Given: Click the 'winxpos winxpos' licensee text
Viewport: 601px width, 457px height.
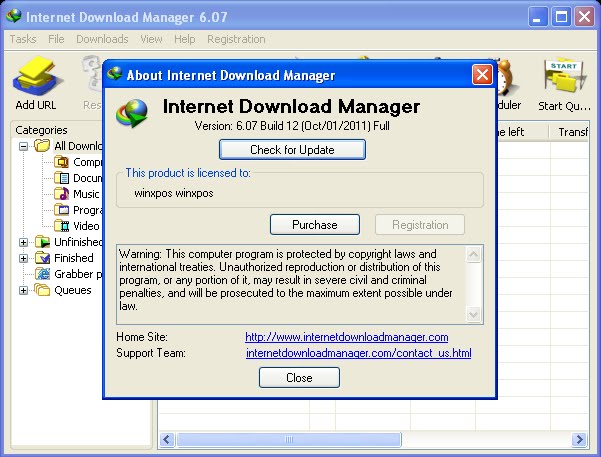Looking at the screenshot, I should pyautogui.click(x=174, y=193).
